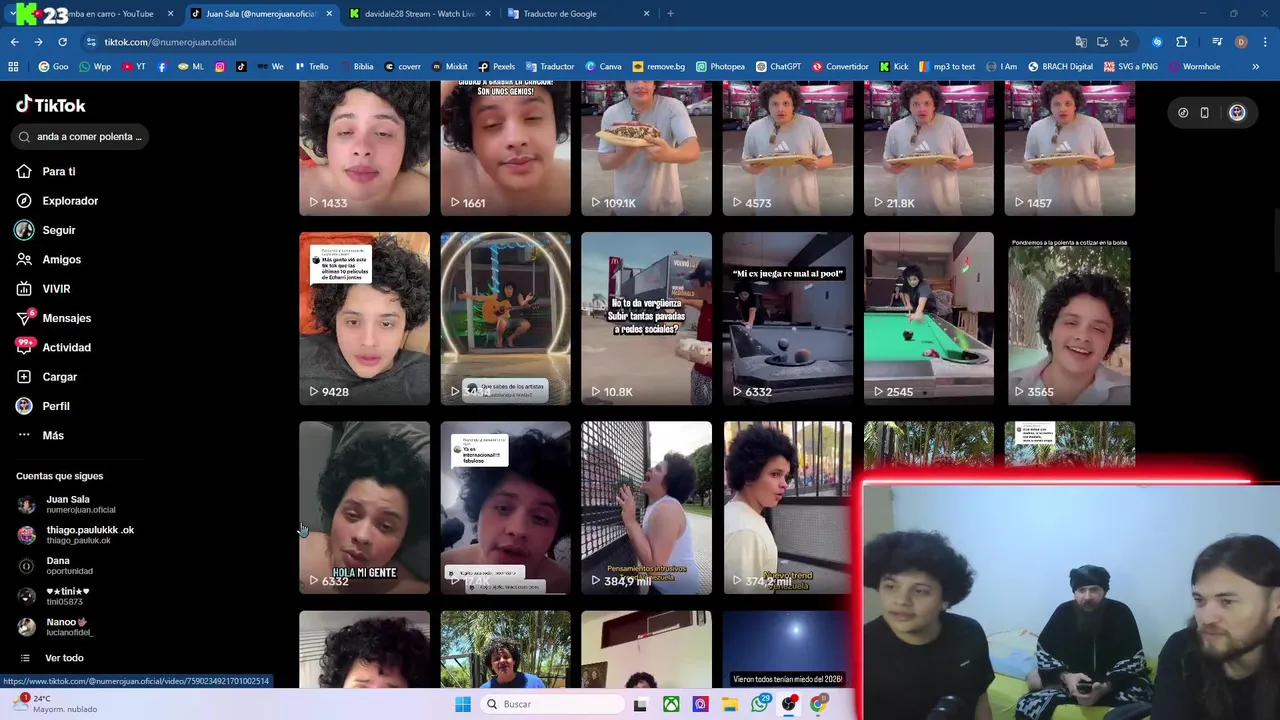This screenshot has width=1280, height=720.
Task: Open video with 374,2 mil views
Action: click(x=788, y=507)
